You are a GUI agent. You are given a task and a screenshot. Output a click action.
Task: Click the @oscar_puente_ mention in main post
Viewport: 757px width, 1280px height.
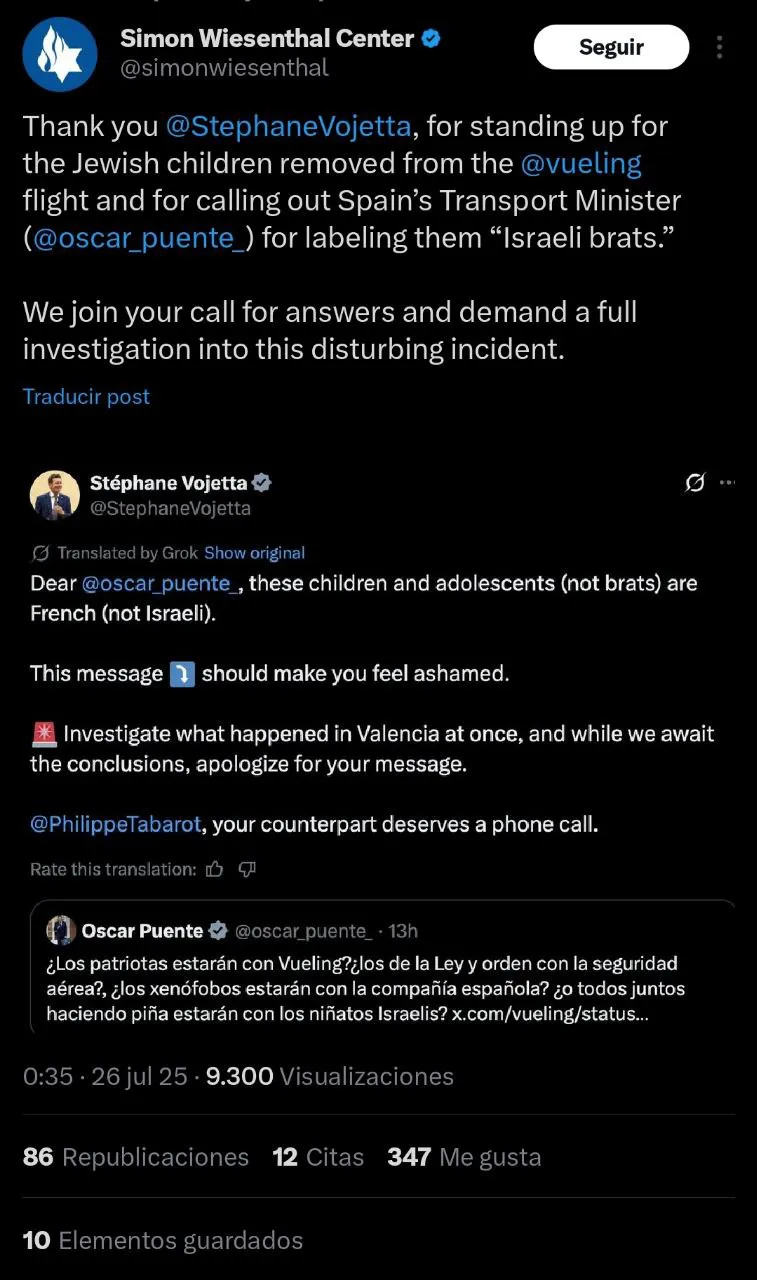tap(139, 238)
